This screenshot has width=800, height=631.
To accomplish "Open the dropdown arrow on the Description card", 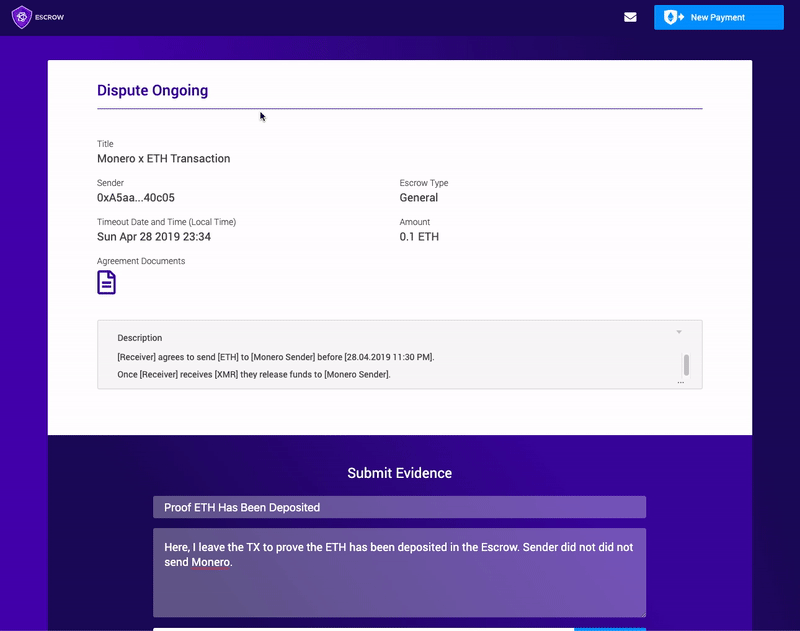I will (679, 332).
